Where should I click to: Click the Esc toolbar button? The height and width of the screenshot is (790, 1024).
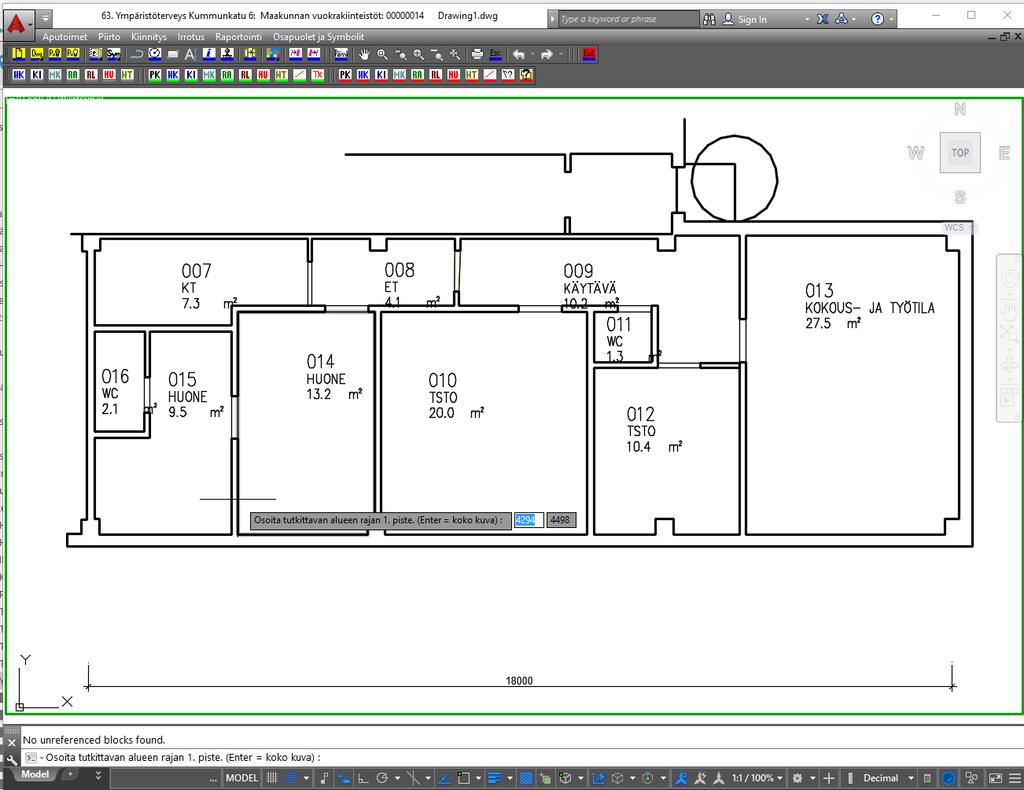click(496, 54)
